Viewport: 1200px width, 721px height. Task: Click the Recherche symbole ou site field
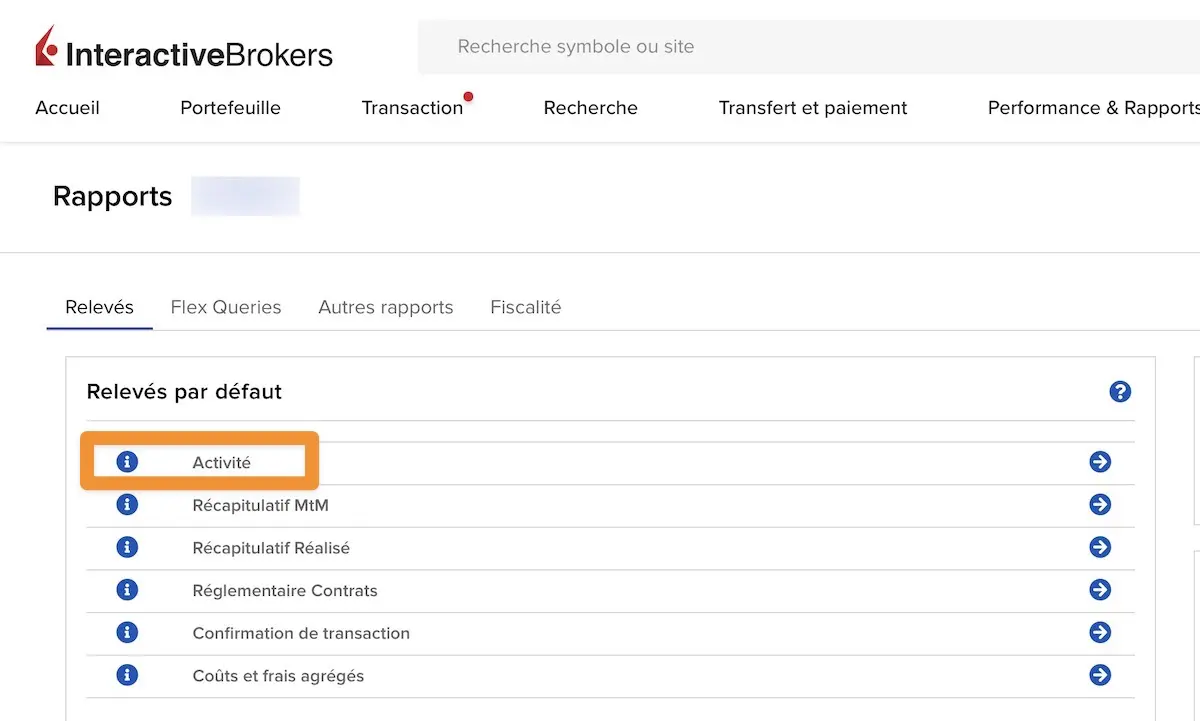coord(808,47)
